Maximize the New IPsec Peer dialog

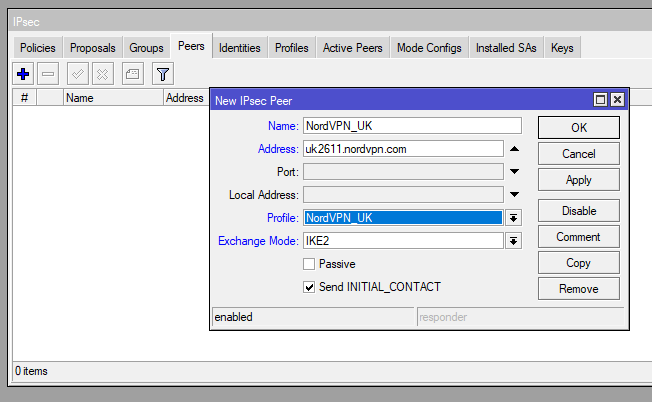pyautogui.click(x=600, y=100)
